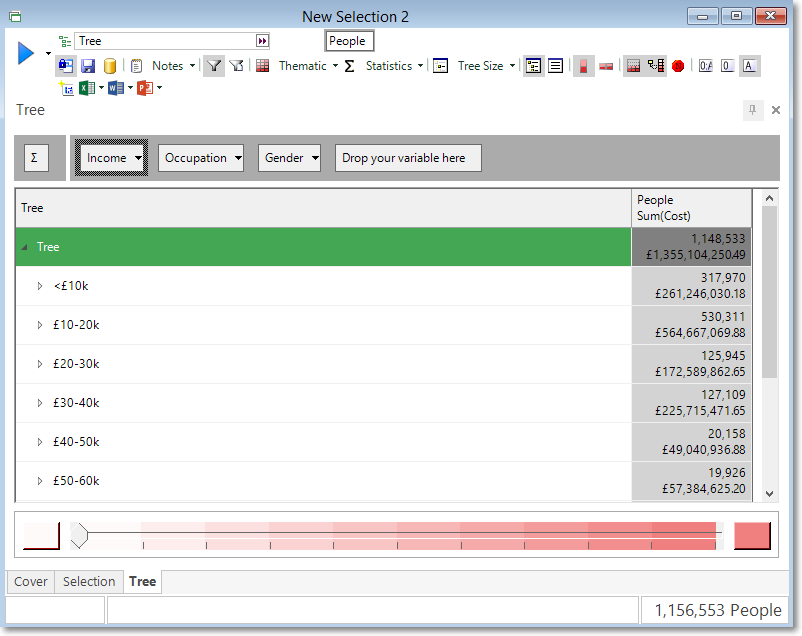Click the Drop your variable here box
Viewport: 802px width, 636px height.
pos(408,158)
